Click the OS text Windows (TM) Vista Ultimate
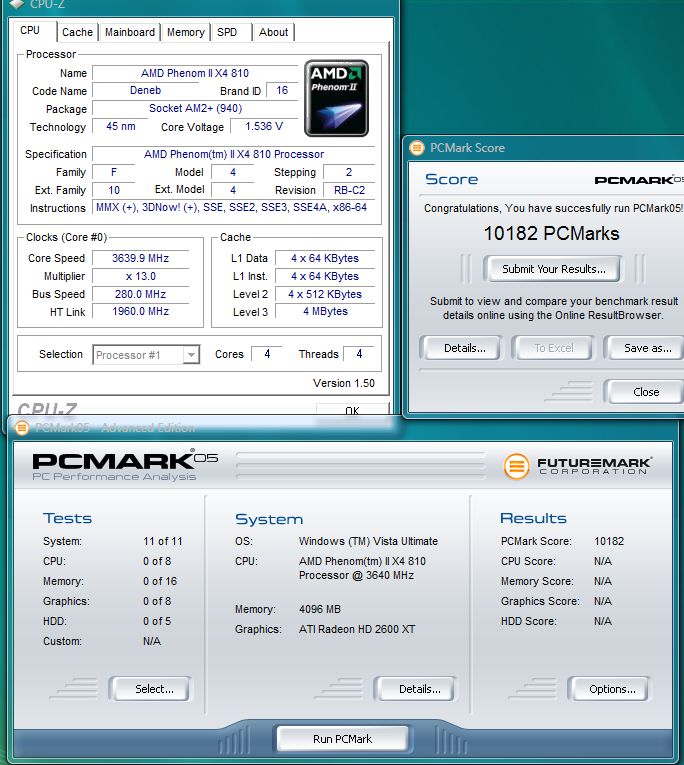Screen dimensions: 684x765 click(368, 541)
